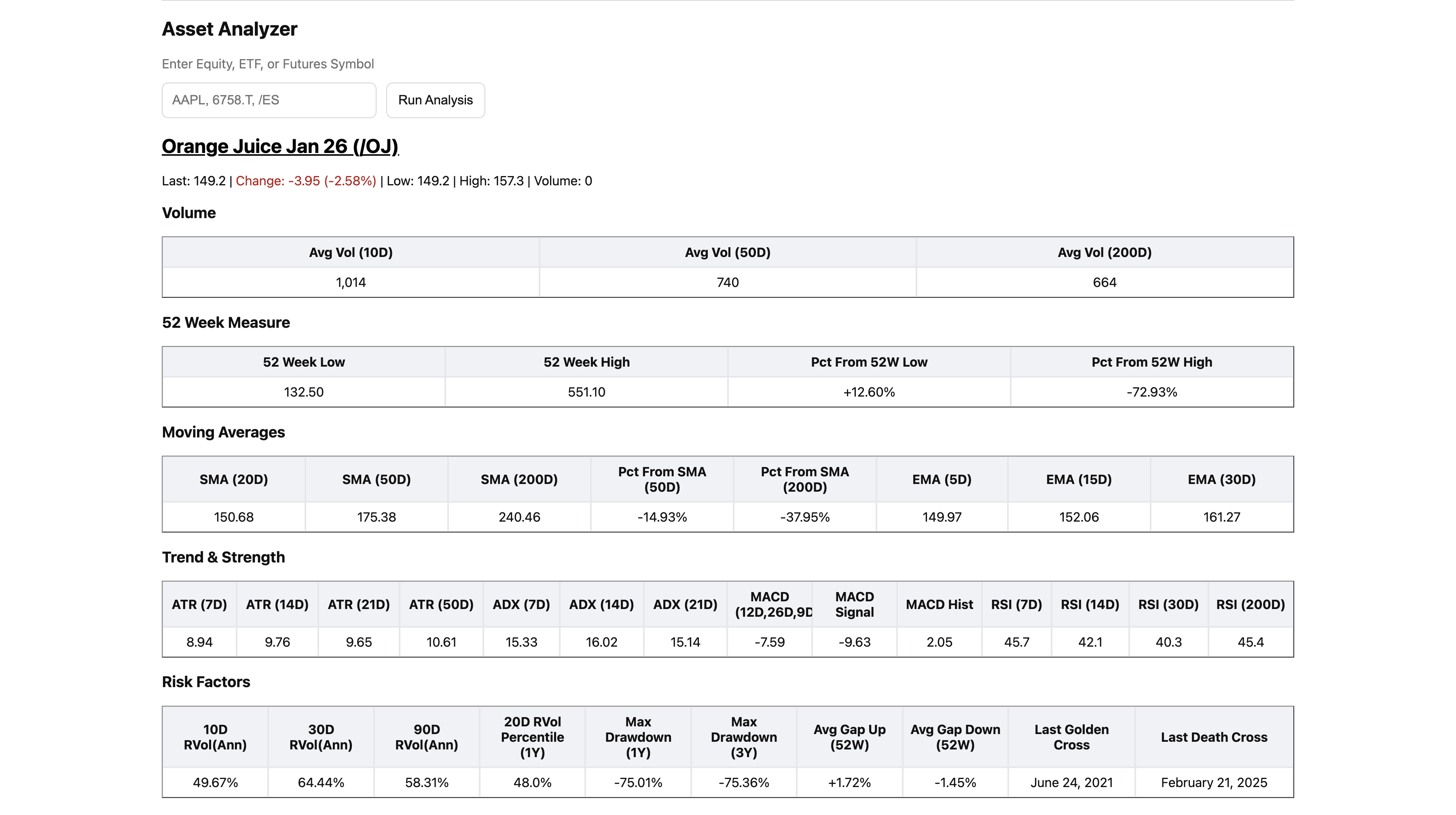1456x815 pixels.
Task: Select the 10D RVol value 49.67%
Action: pos(215,783)
